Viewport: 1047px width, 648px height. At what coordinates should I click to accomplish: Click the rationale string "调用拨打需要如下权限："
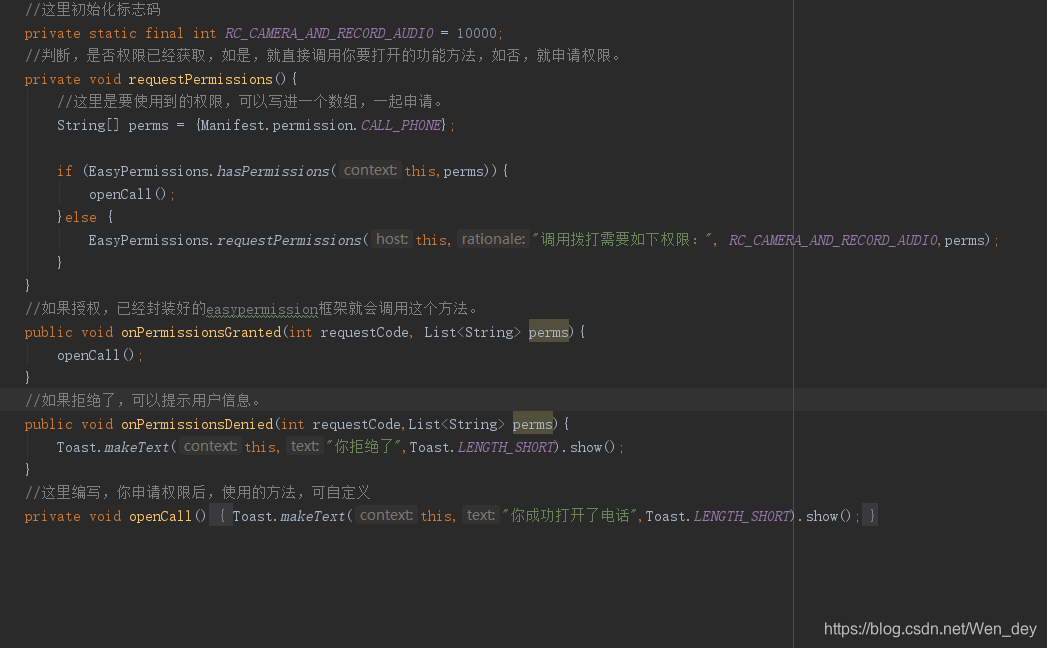[622, 240]
